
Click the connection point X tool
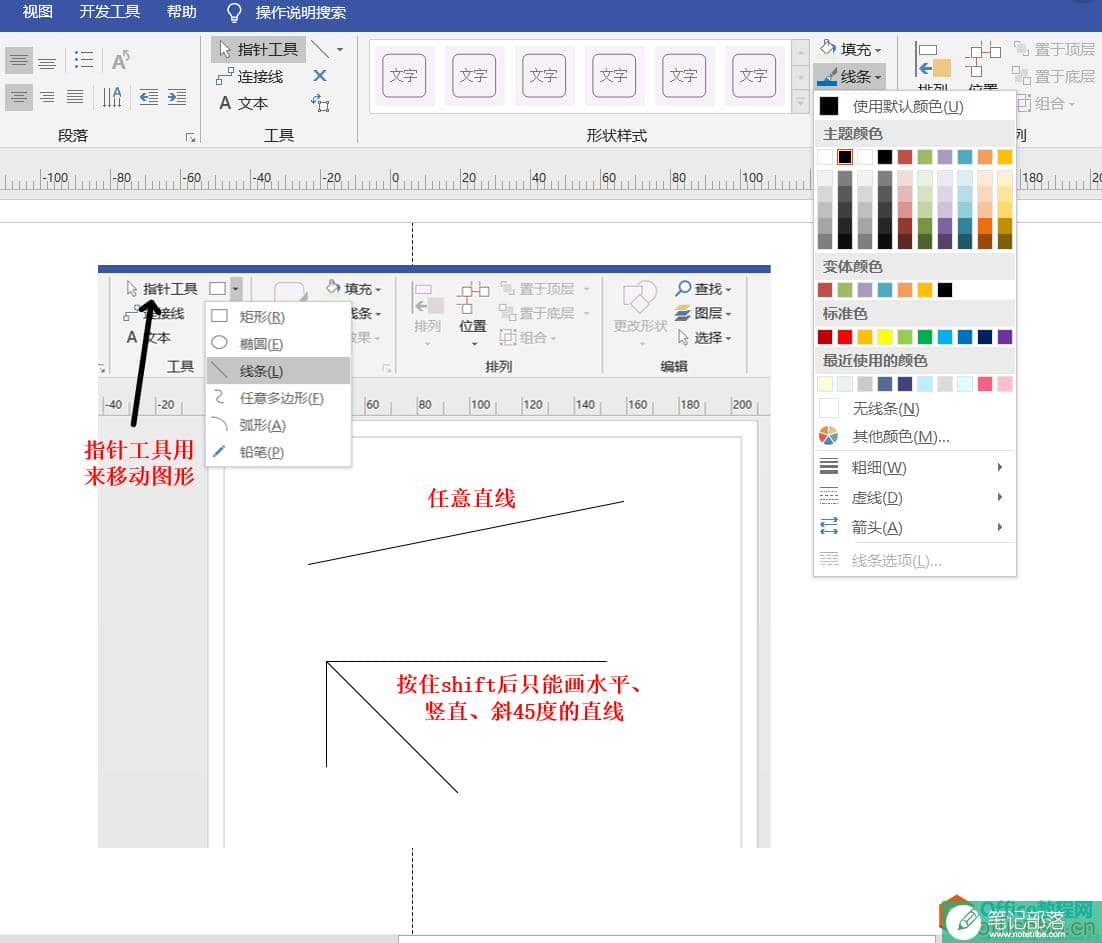pos(320,76)
